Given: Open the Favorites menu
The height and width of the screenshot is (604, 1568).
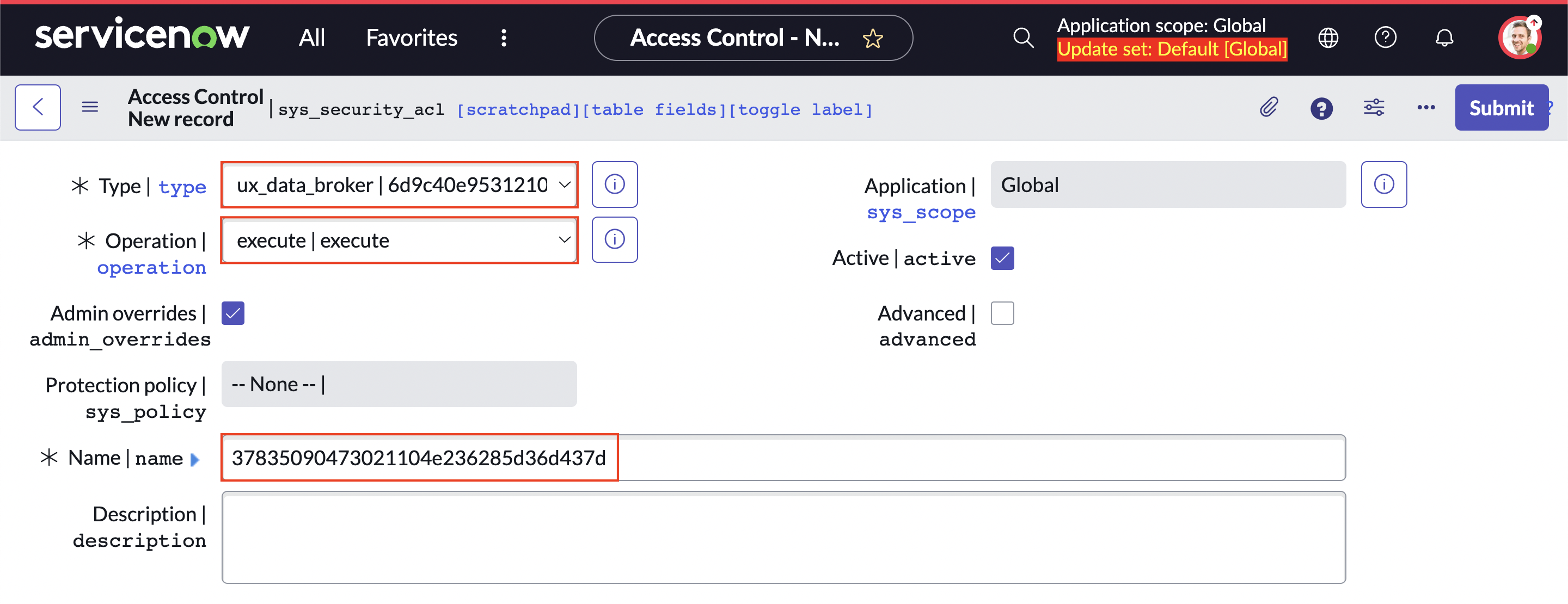Looking at the screenshot, I should coord(412,38).
